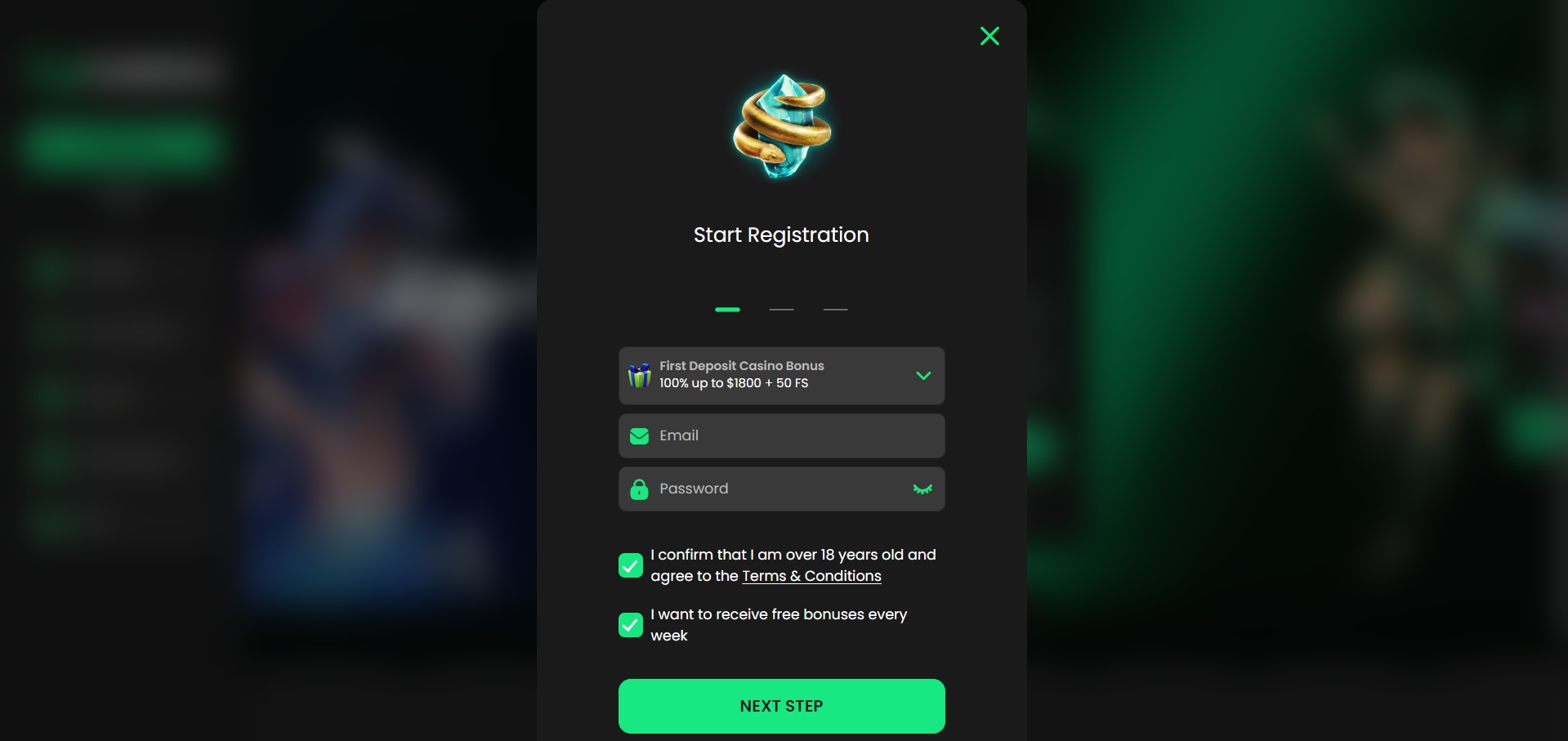Click the Start Registration heading
The height and width of the screenshot is (741, 1568).
pyautogui.click(x=781, y=235)
